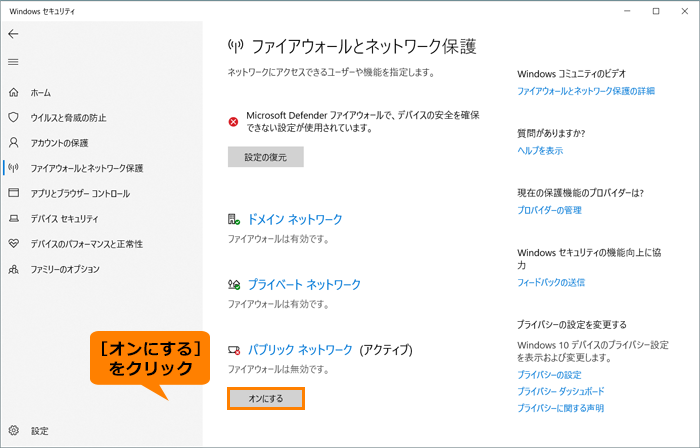Viewport: 700px width, 448px height.
Task: Click the domain network building icon
Action: [234, 219]
